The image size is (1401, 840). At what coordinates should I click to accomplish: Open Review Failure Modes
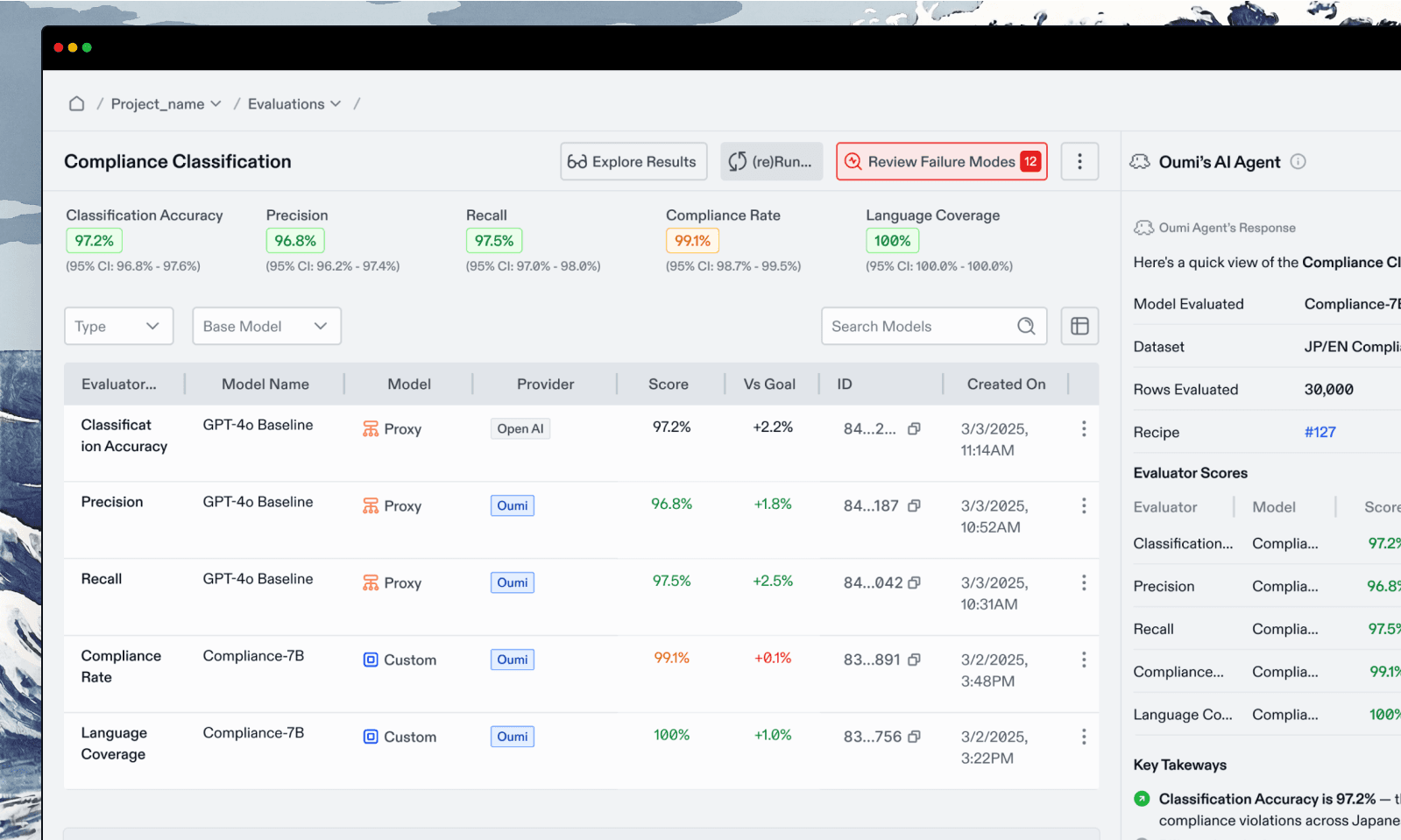coord(942,161)
